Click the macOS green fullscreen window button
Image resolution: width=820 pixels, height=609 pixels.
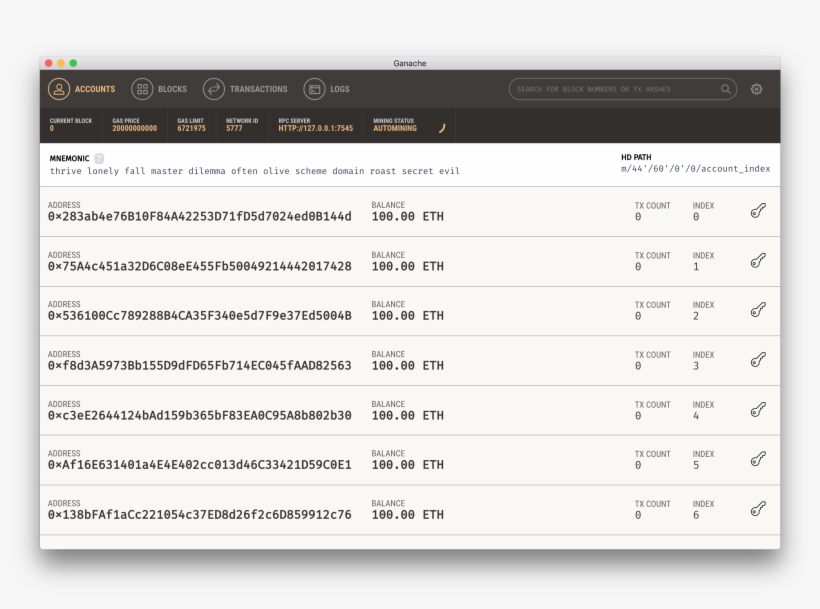73,63
